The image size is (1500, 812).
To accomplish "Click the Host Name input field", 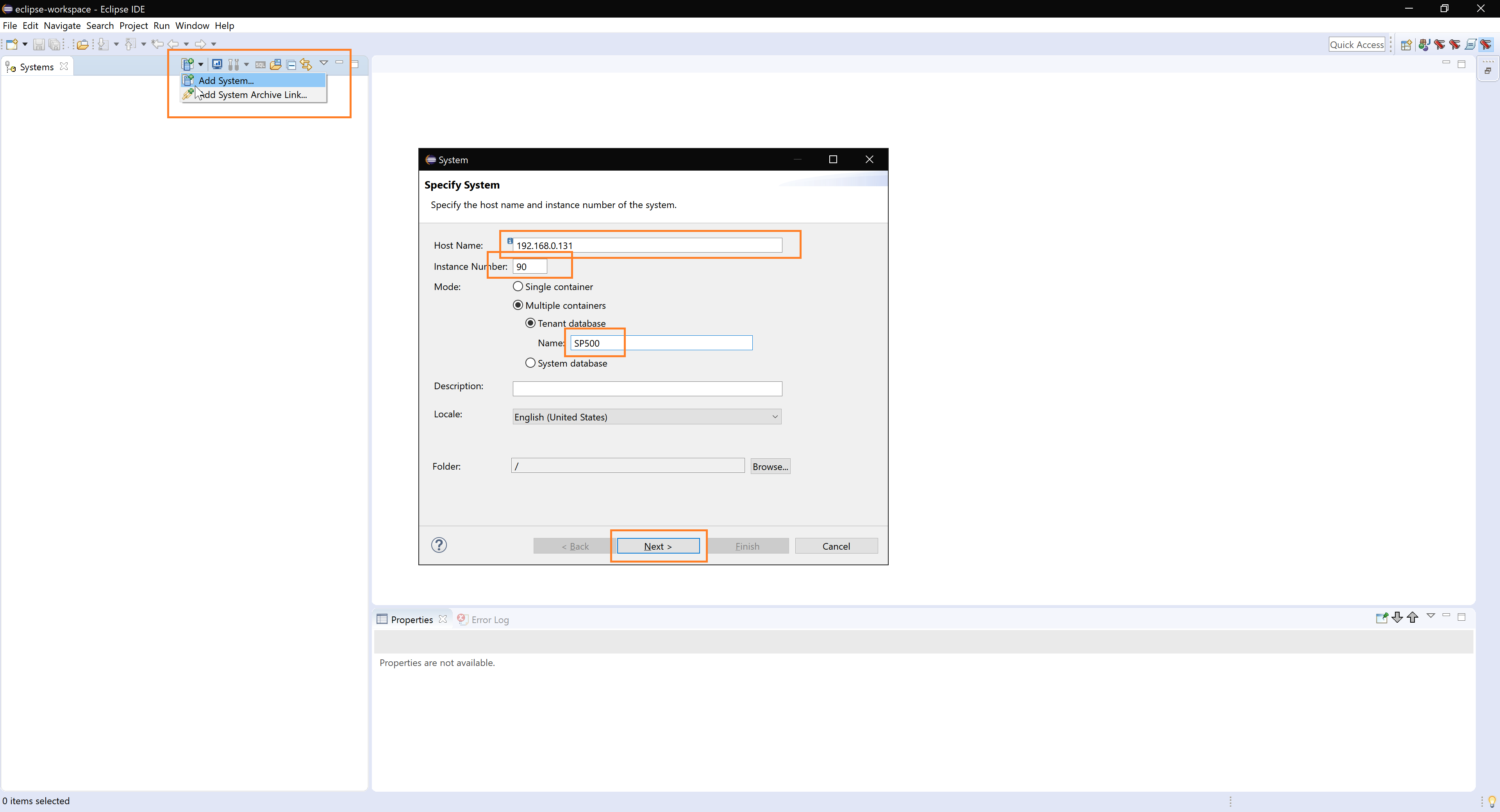I will coord(647,245).
